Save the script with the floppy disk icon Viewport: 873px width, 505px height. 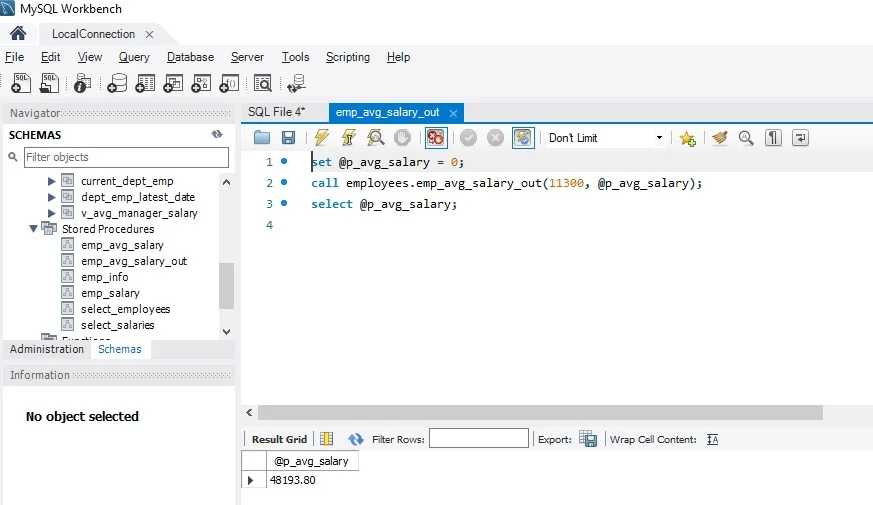(x=288, y=138)
